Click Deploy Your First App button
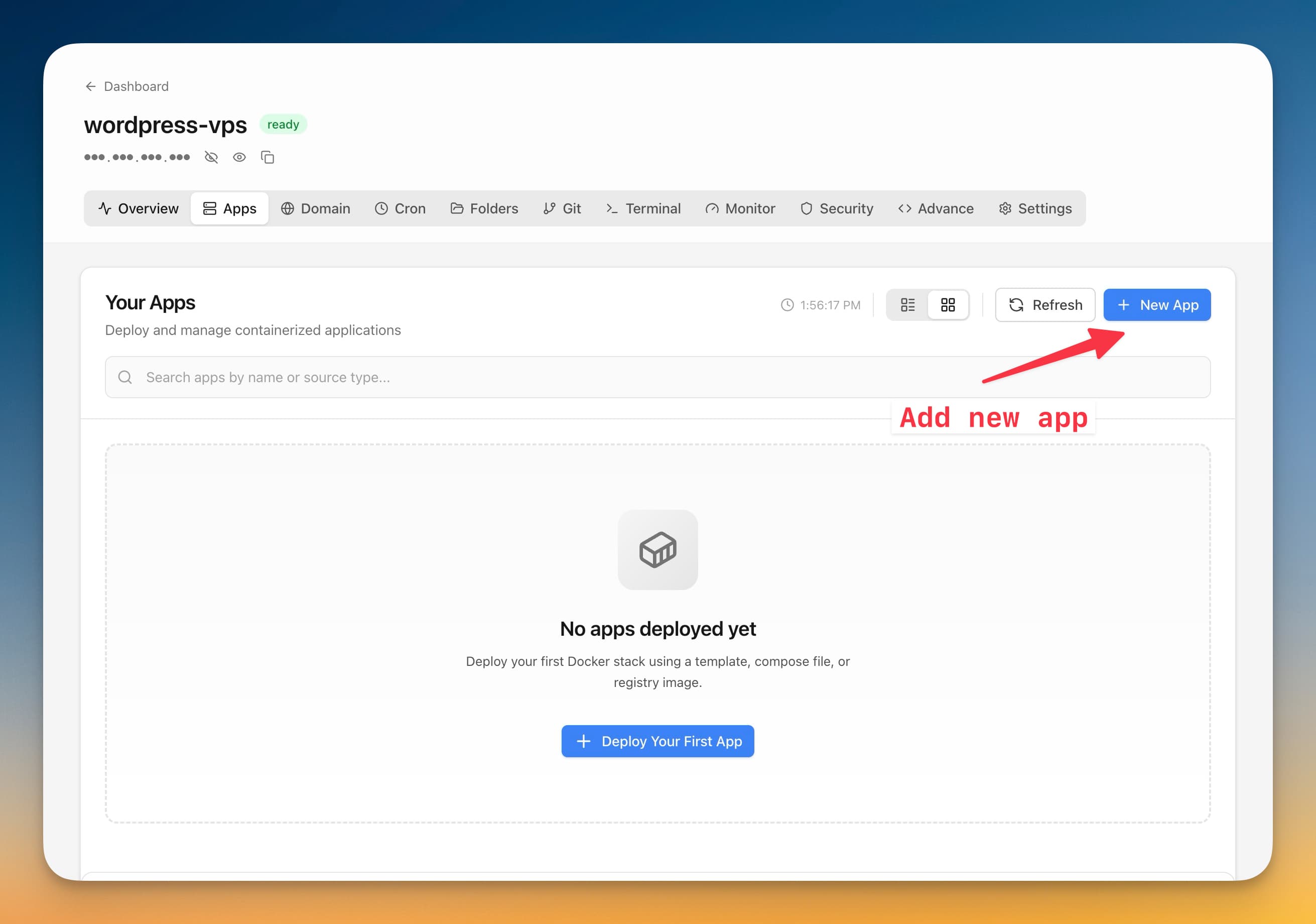1316x924 pixels. [x=657, y=741]
